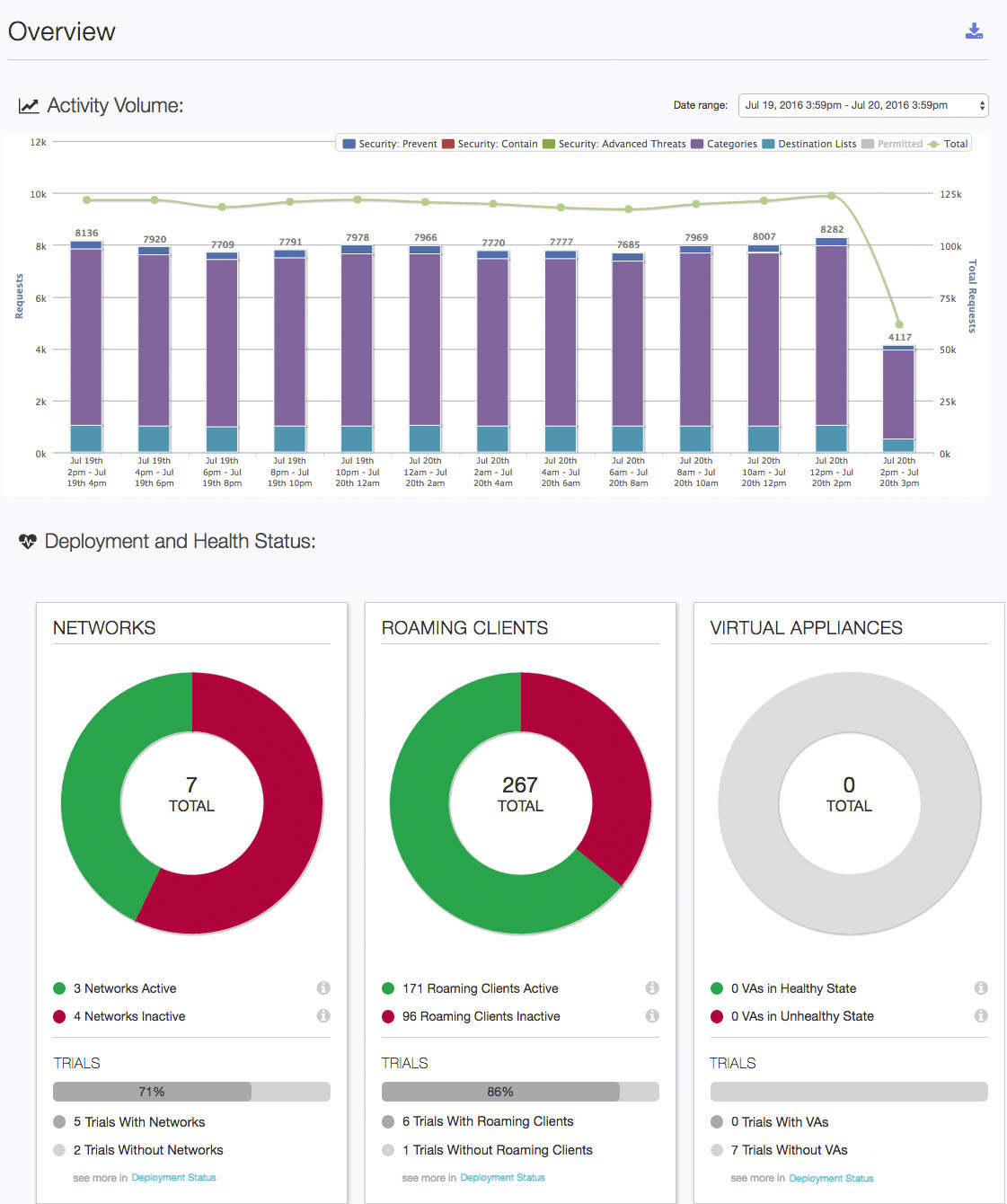Click the Deployment and Health heartbeat icon
The image size is (1007, 1204).
click(x=28, y=541)
